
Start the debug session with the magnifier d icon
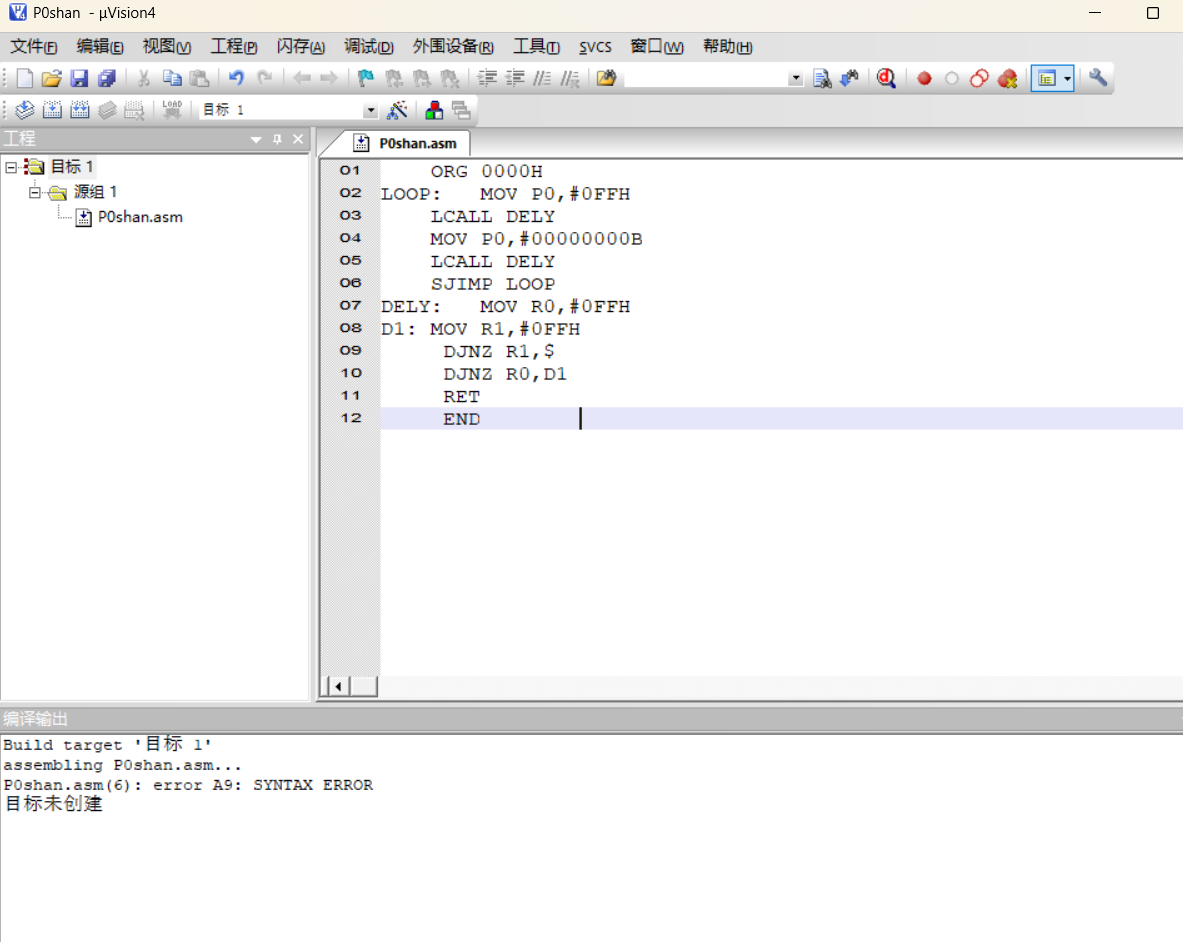pyautogui.click(x=886, y=78)
